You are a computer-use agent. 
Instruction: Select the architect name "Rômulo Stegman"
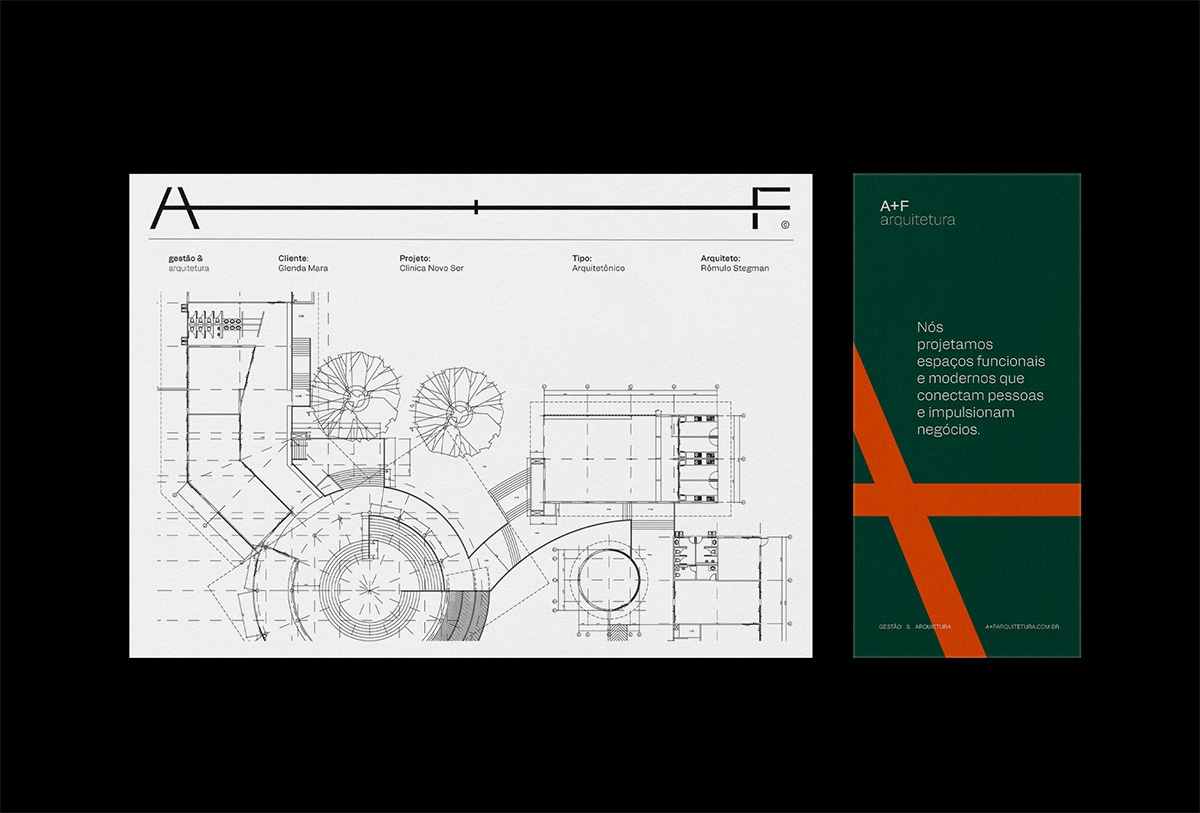pyautogui.click(x=735, y=268)
